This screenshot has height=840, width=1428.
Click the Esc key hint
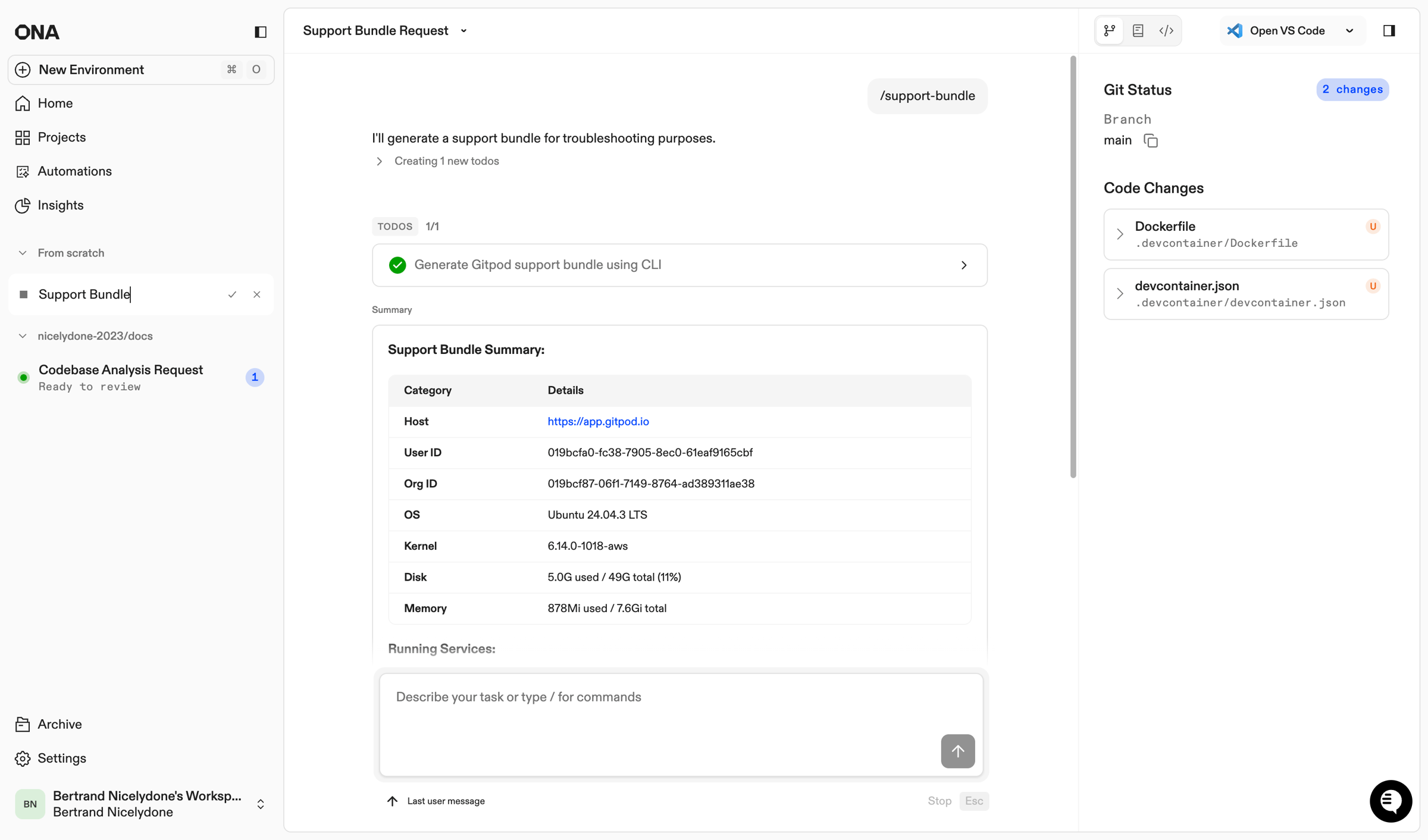pos(973,801)
